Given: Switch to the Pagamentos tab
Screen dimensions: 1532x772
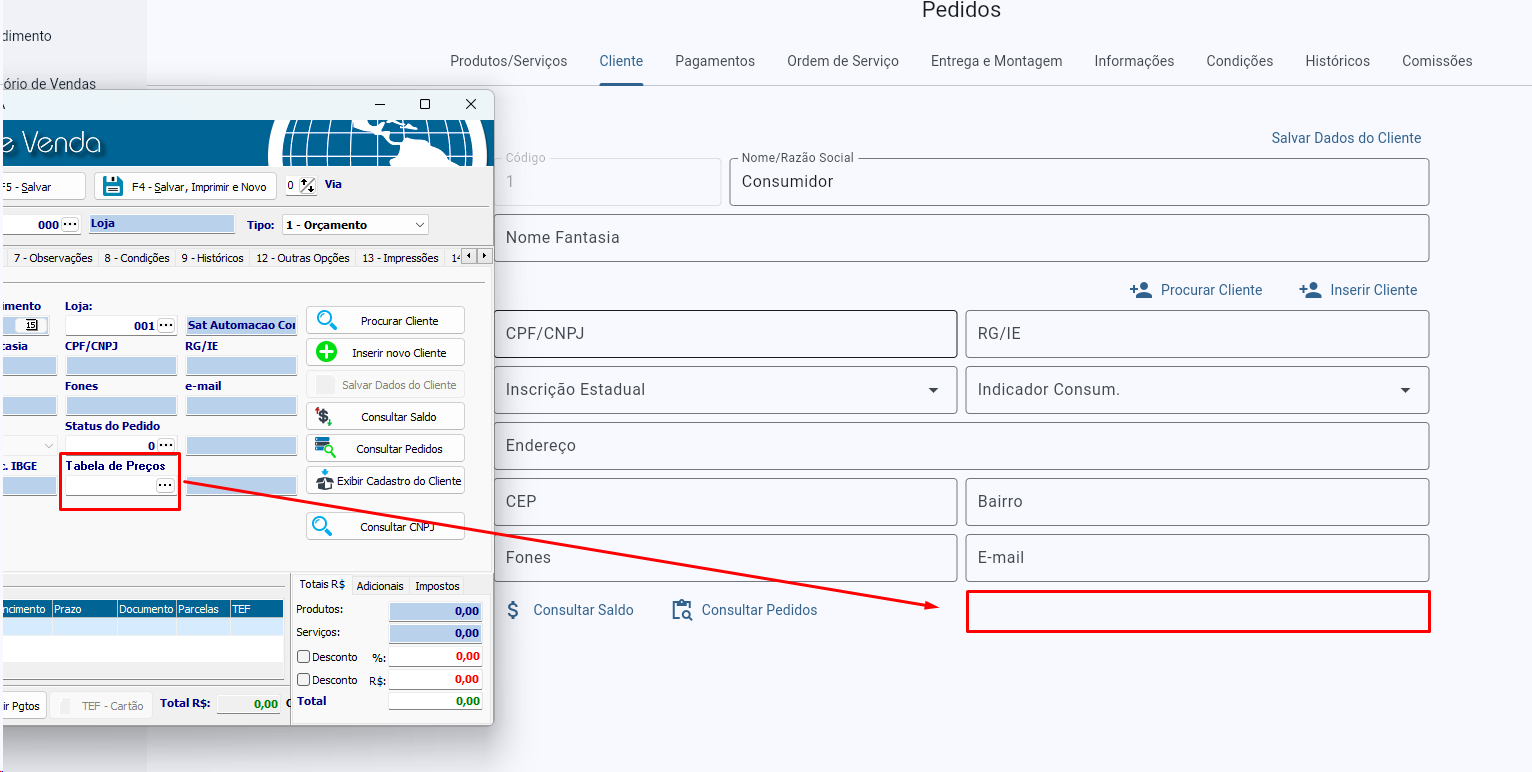Looking at the screenshot, I should 714,61.
